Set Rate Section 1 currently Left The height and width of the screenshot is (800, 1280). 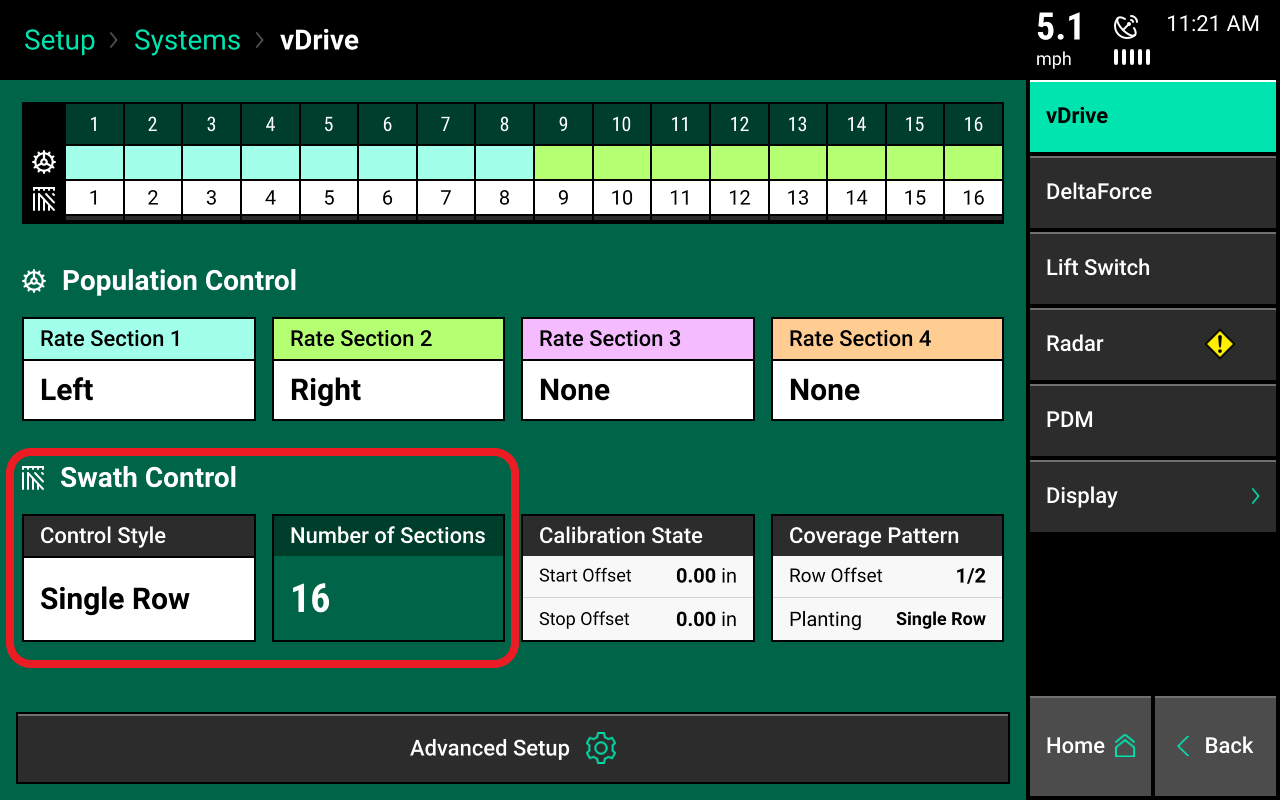click(139, 369)
